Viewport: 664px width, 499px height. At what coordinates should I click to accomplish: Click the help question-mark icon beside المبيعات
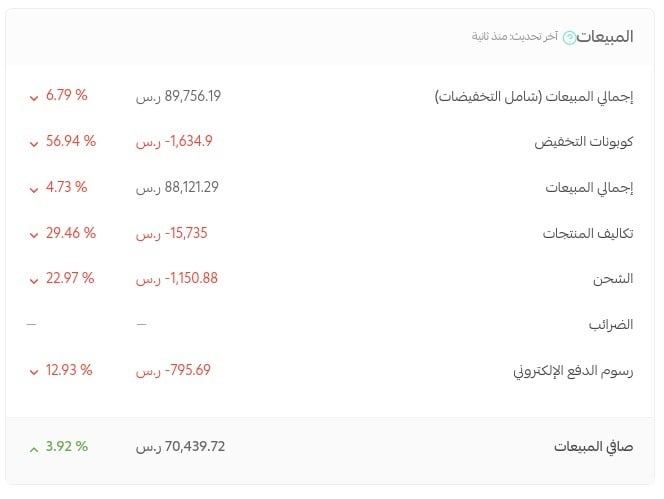click(x=569, y=38)
